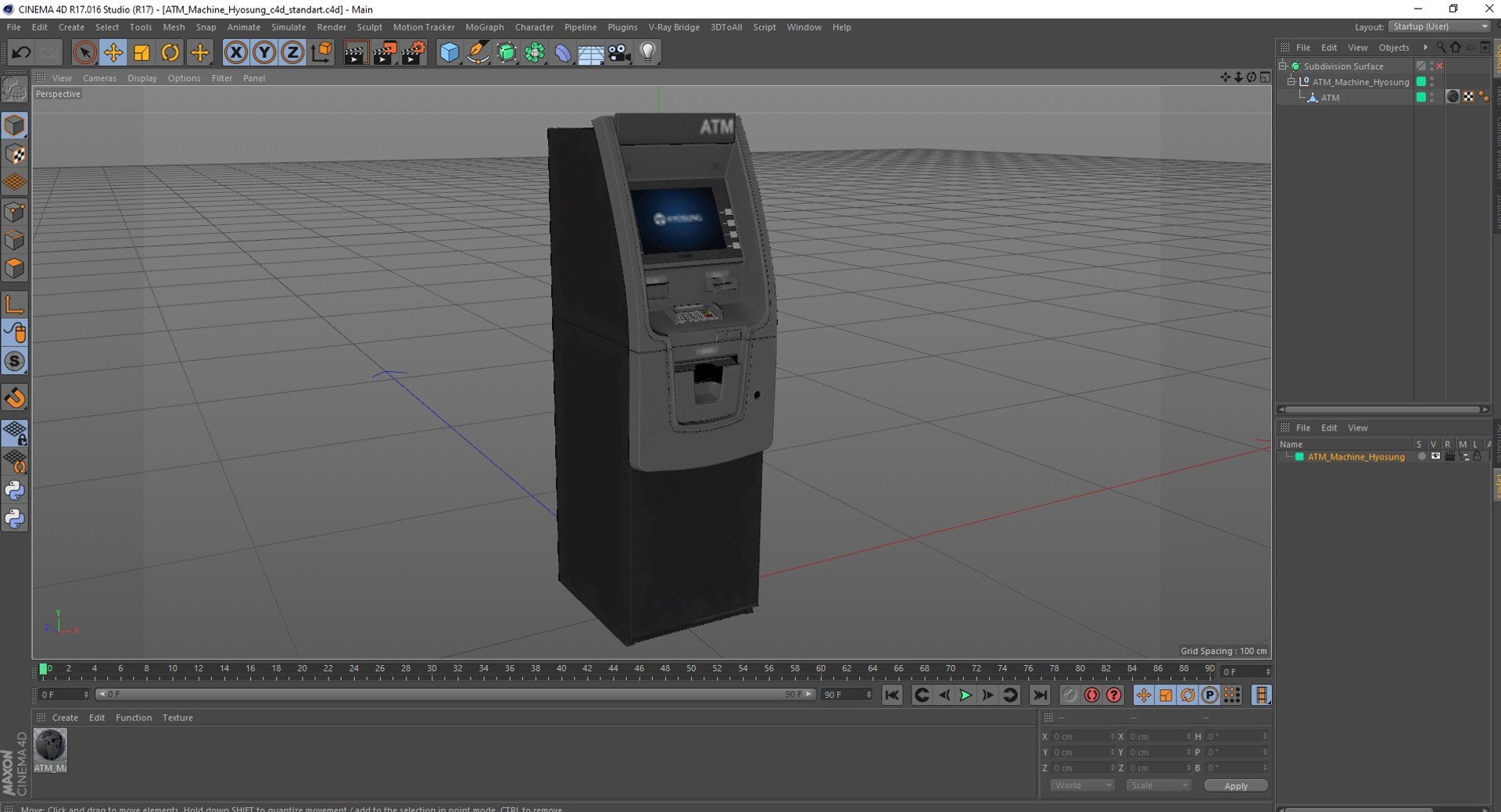The width and height of the screenshot is (1501, 812).
Task: Select the Live Selection tool
Action: pos(84,52)
